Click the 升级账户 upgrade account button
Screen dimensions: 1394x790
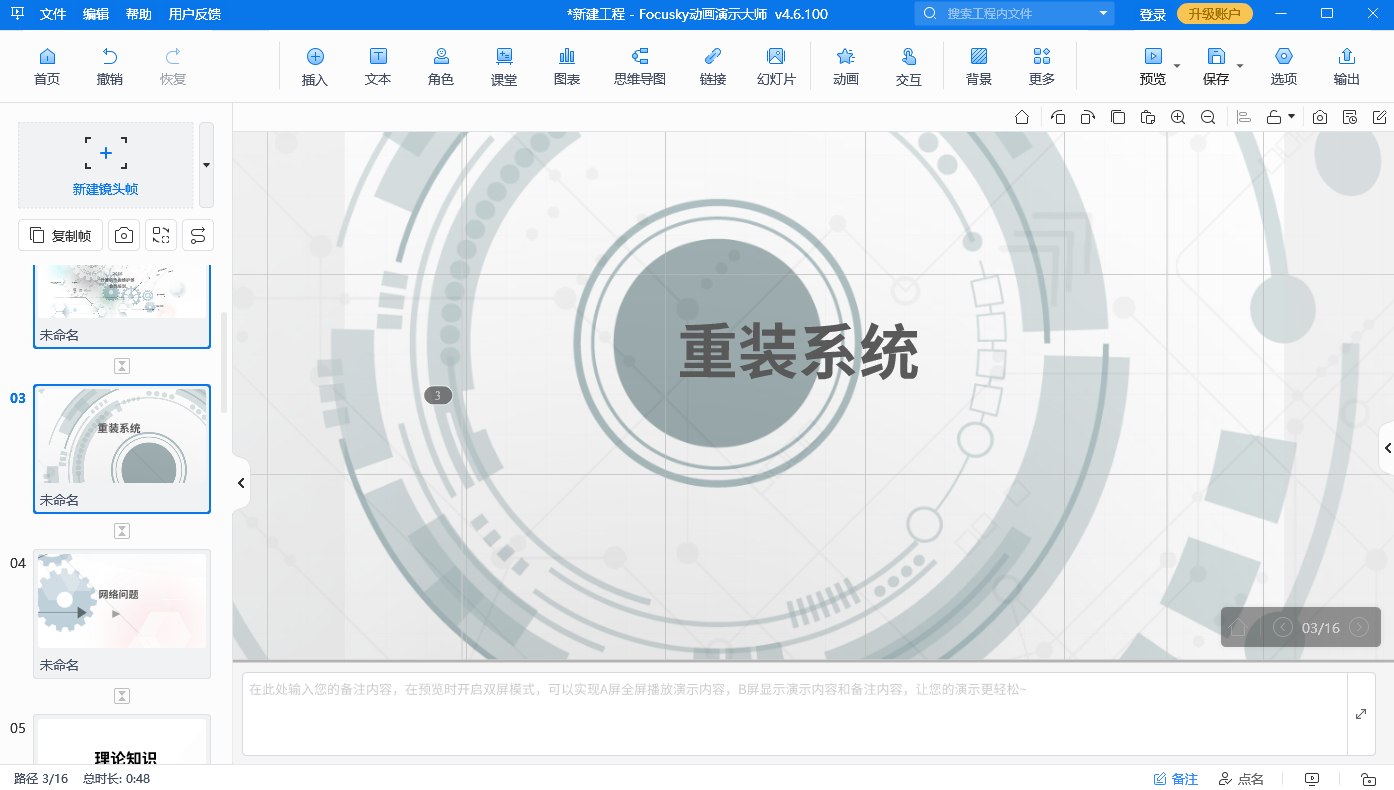pos(1215,14)
